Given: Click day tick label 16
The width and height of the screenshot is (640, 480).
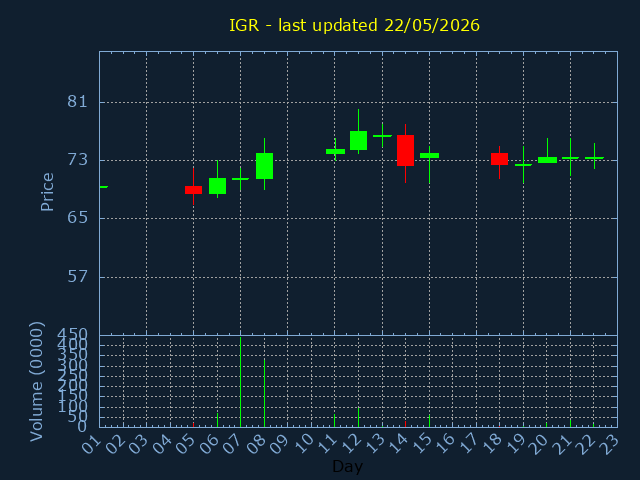Looking at the screenshot, I should pos(445,444).
